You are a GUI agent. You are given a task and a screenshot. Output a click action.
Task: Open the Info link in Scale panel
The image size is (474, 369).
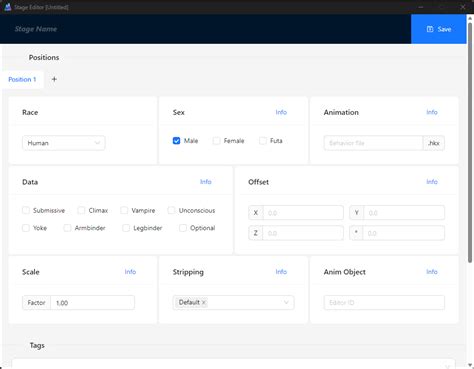[x=130, y=272]
